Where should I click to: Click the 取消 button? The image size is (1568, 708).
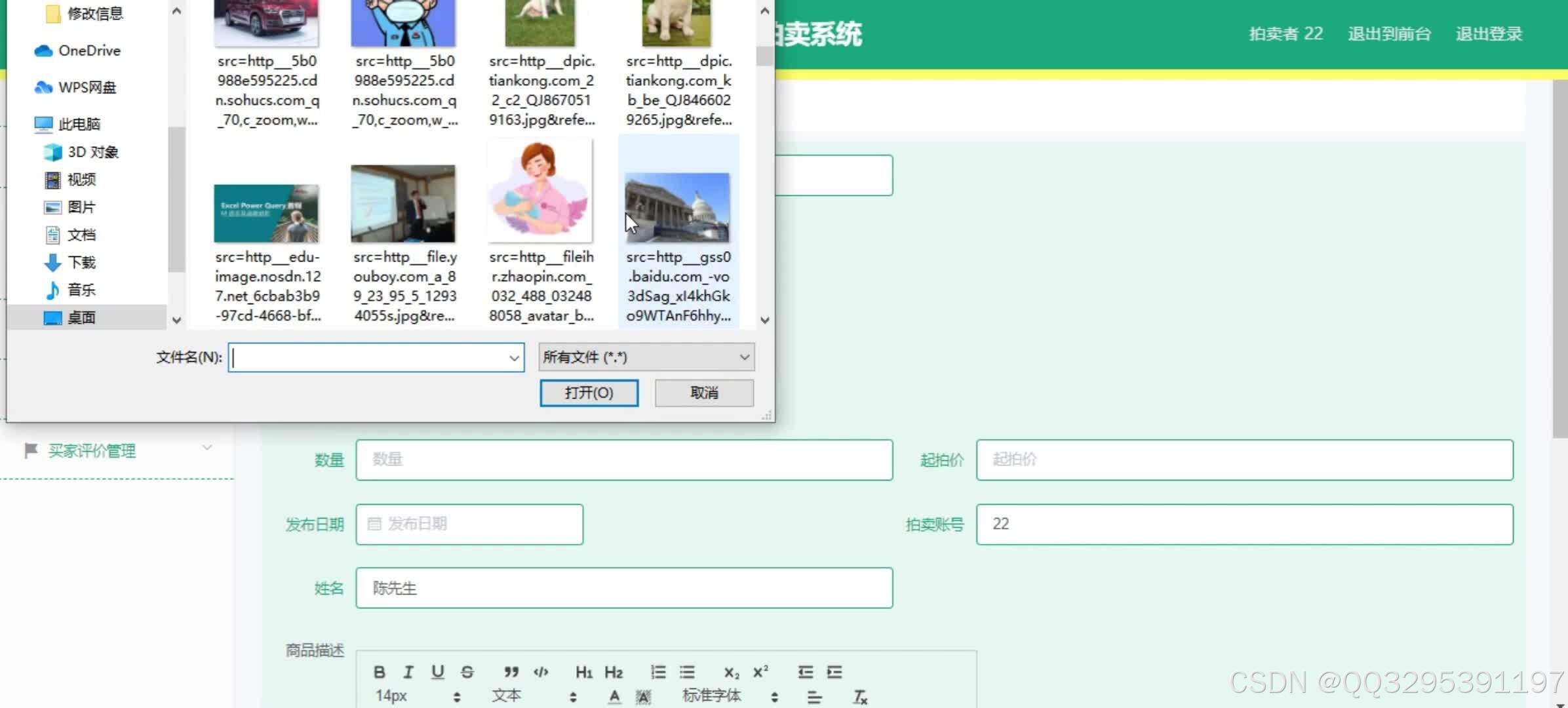[x=704, y=393]
